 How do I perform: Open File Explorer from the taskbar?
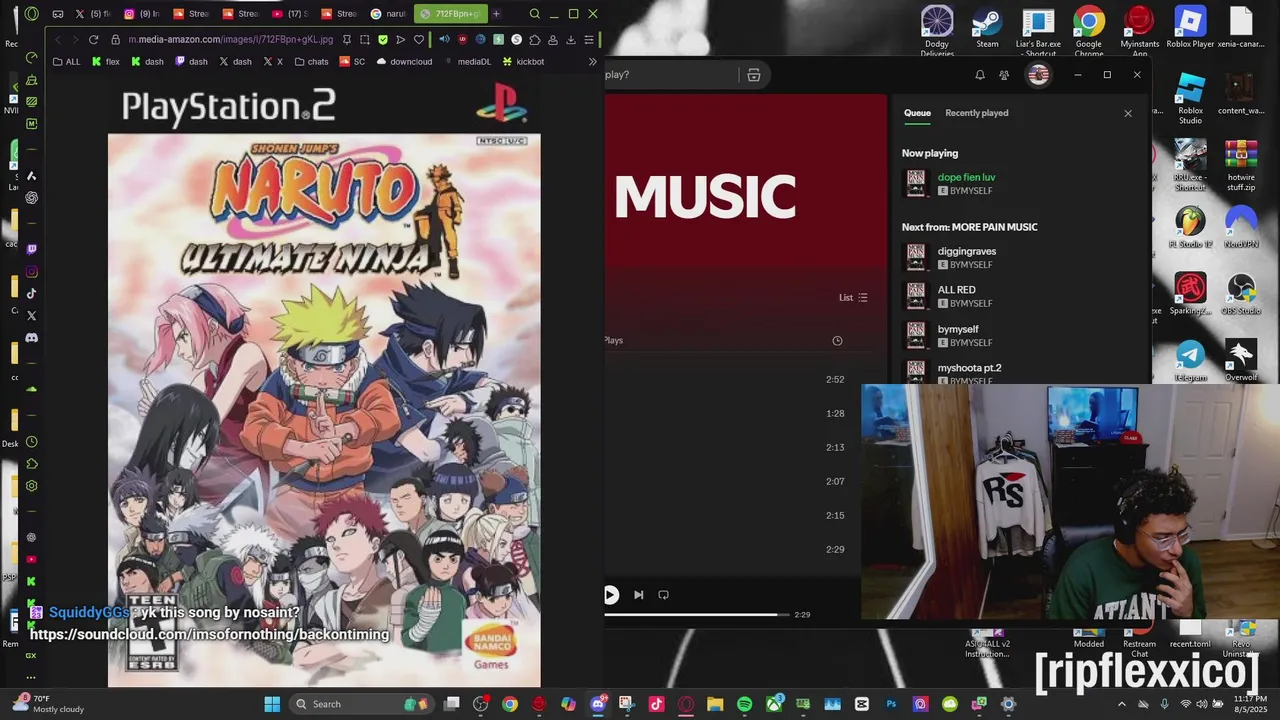click(x=715, y=704)
